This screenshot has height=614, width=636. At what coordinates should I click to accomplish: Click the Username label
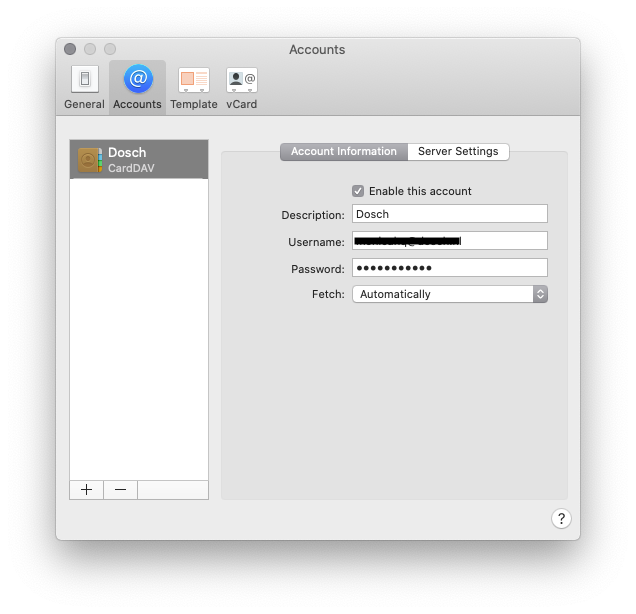click(x=316, y=242)
